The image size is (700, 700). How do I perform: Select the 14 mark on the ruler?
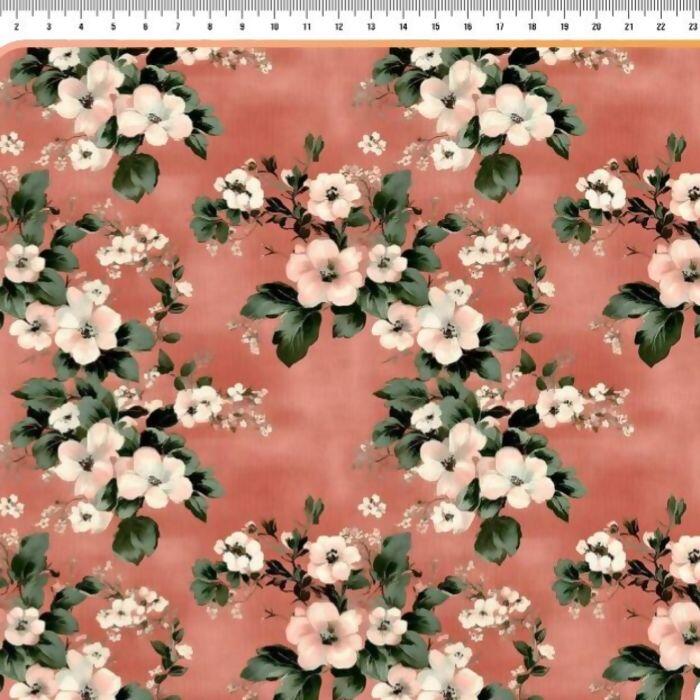(403, 27)
